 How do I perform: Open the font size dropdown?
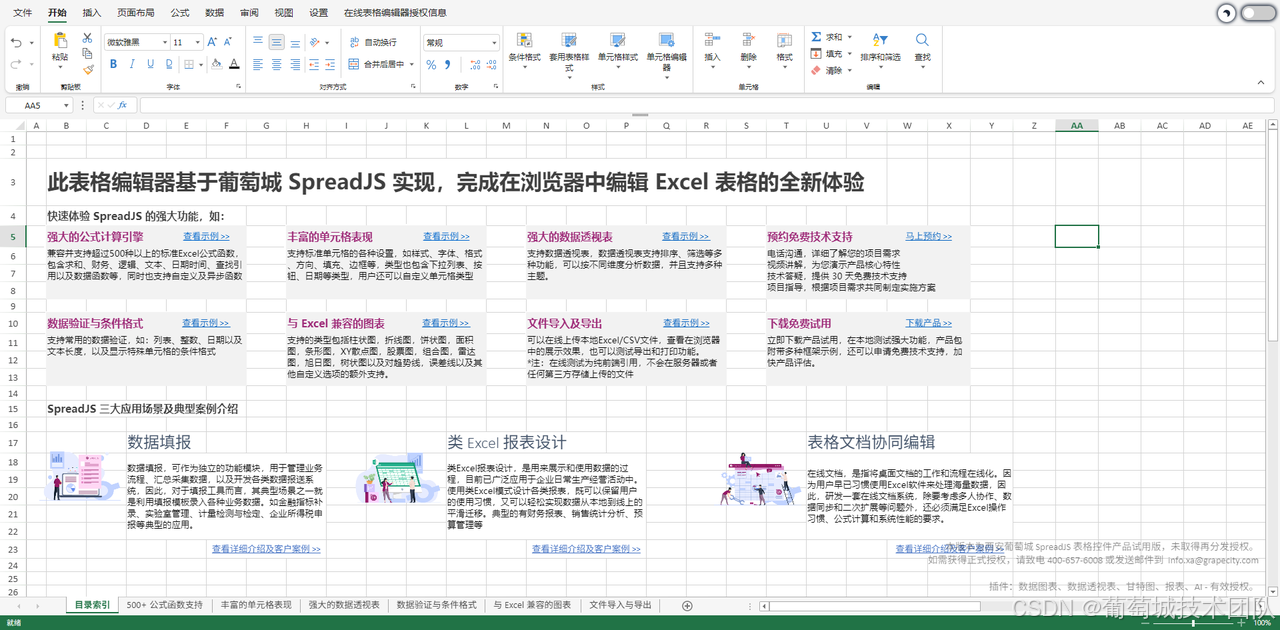point(196,42)
